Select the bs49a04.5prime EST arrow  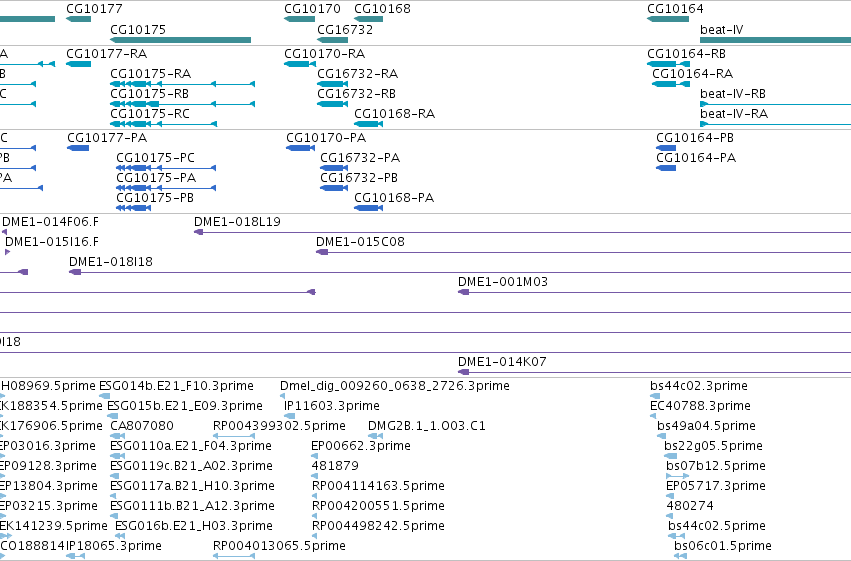[x=662, y=436]
